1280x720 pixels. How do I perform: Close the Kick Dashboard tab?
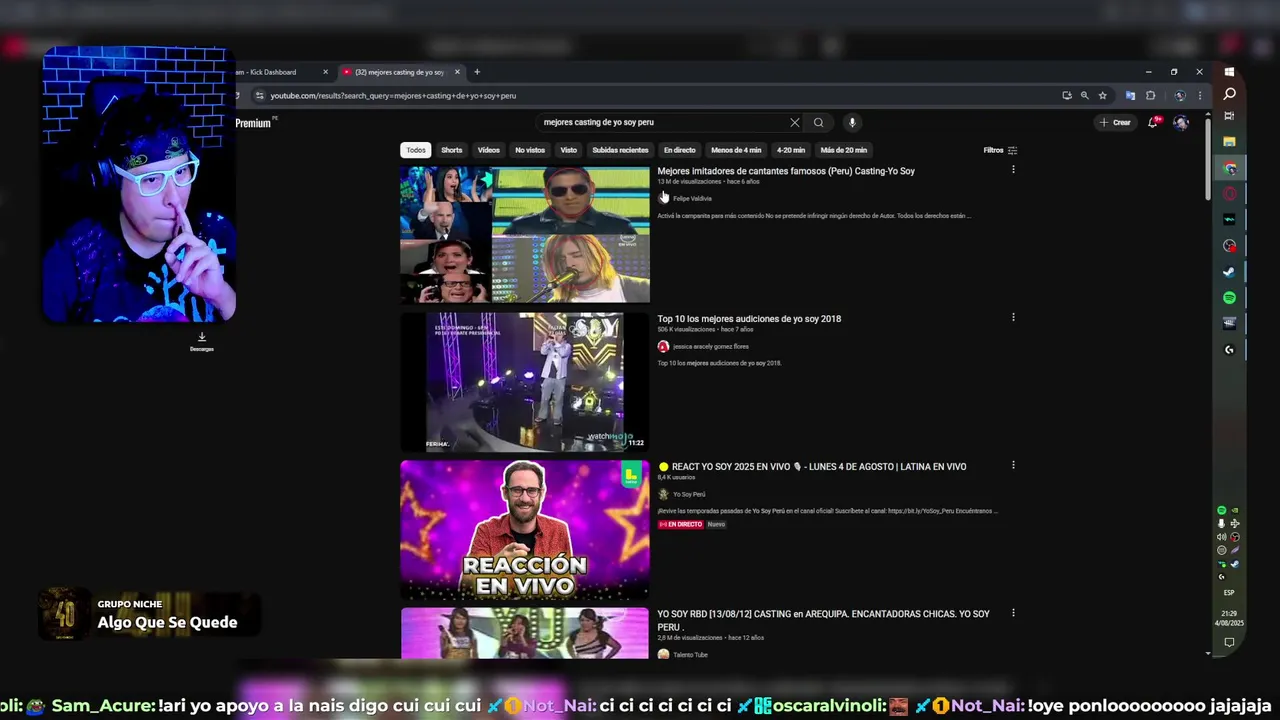click(325, 72)
